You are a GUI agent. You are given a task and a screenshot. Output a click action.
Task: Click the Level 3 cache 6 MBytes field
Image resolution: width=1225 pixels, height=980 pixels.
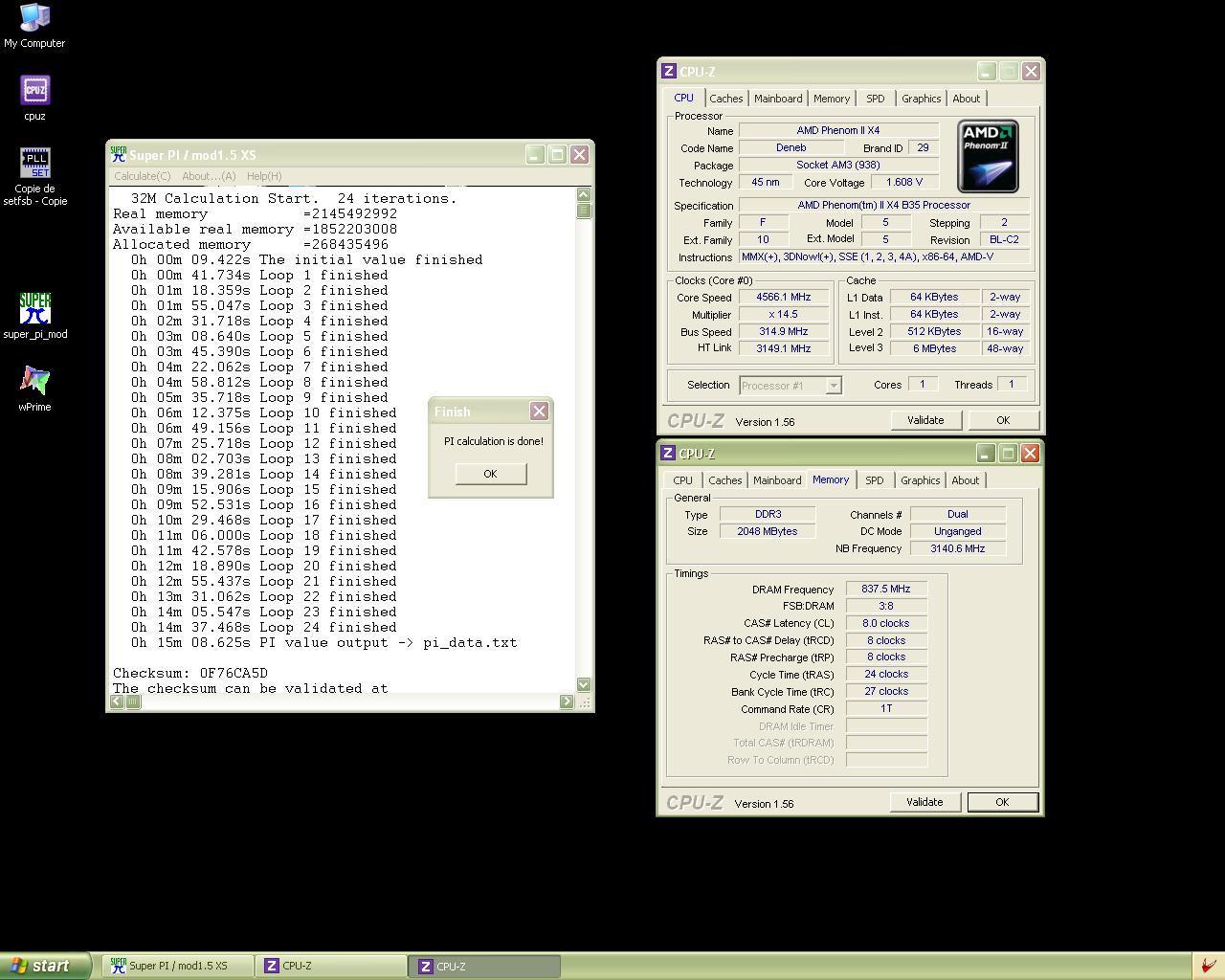[935, 348]
